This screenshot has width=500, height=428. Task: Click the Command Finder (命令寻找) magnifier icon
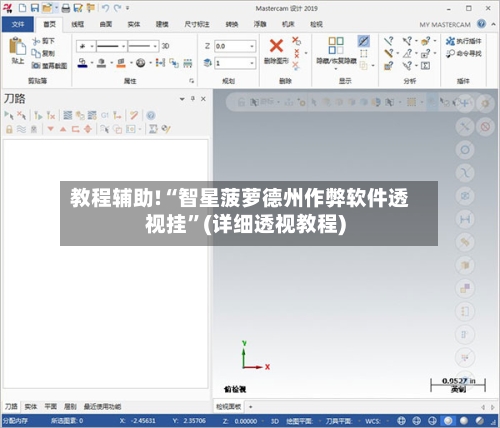coord(450,53)
